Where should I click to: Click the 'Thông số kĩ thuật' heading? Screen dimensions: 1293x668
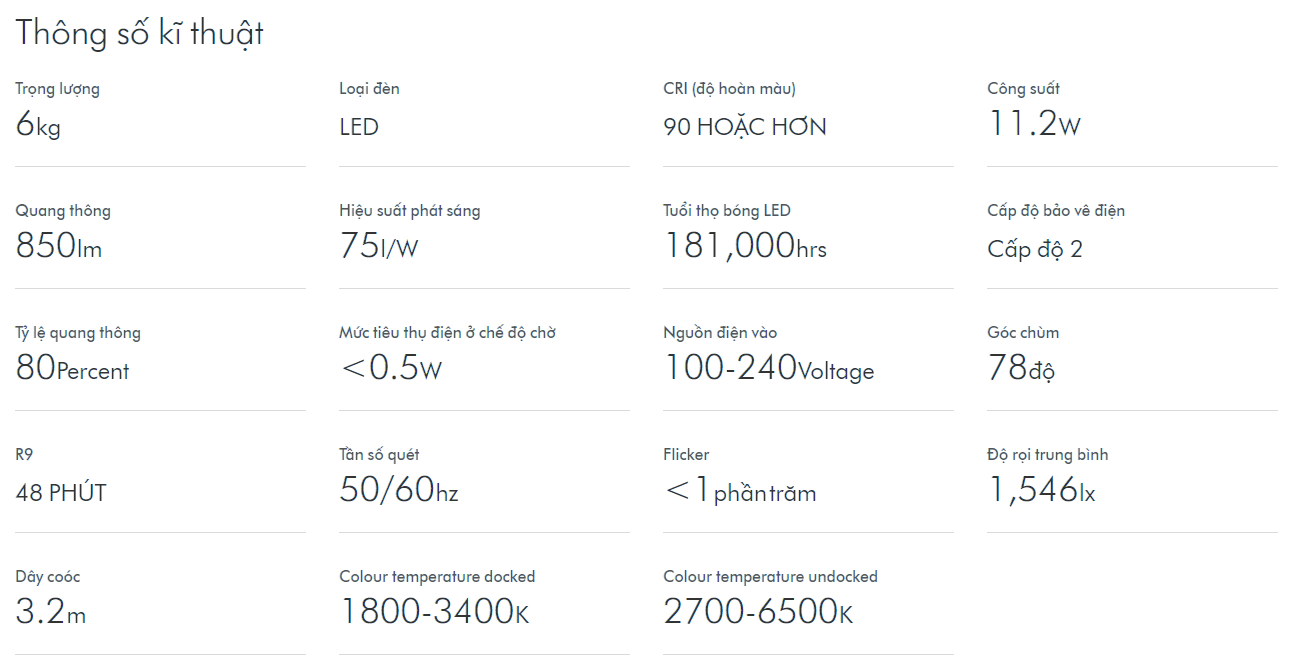139,33
